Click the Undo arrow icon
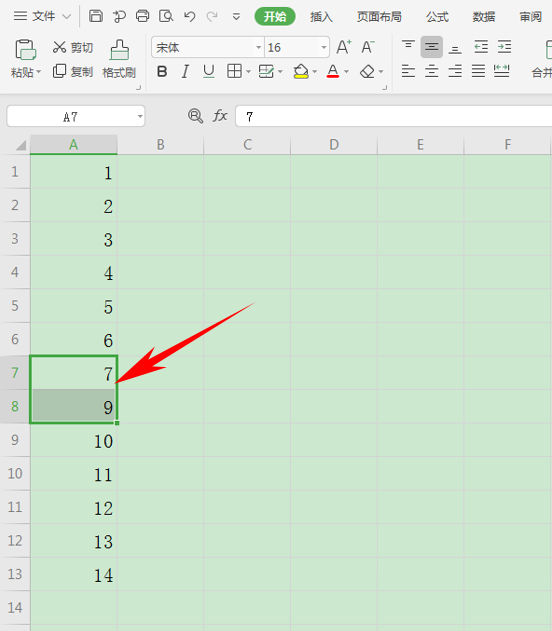This screenshot has width=552, height=631. [x=189, y=16]
